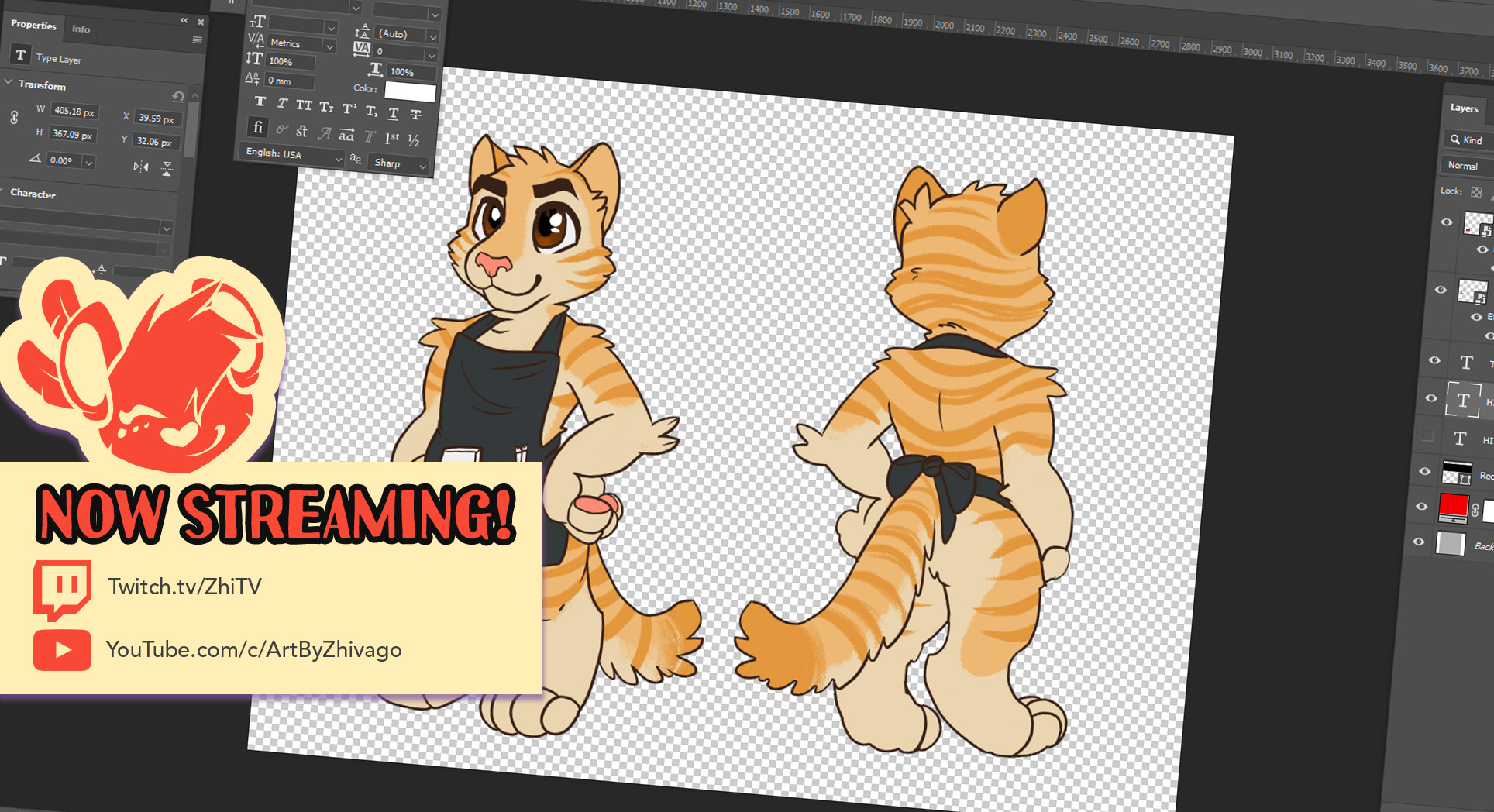Viewport: 1494px width, 812px height.
Task: Click the Type Layer icon
Action: (x=21, y=55)
